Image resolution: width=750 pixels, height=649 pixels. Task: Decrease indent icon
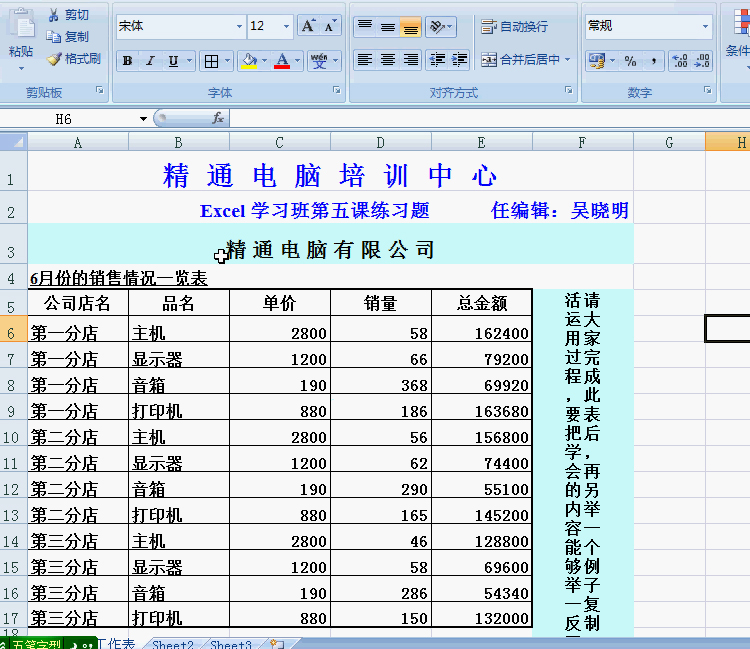pos(437,60)
